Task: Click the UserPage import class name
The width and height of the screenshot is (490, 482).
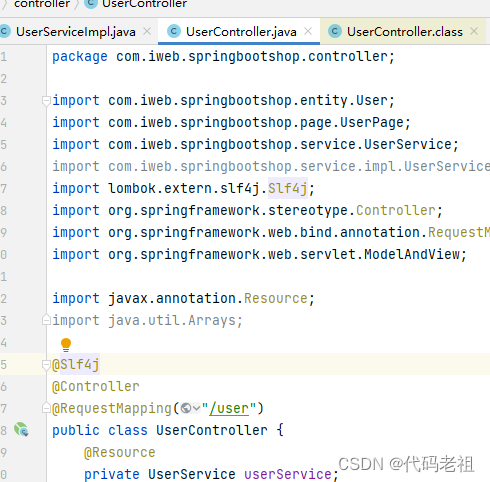Action: tap(372, 122)
